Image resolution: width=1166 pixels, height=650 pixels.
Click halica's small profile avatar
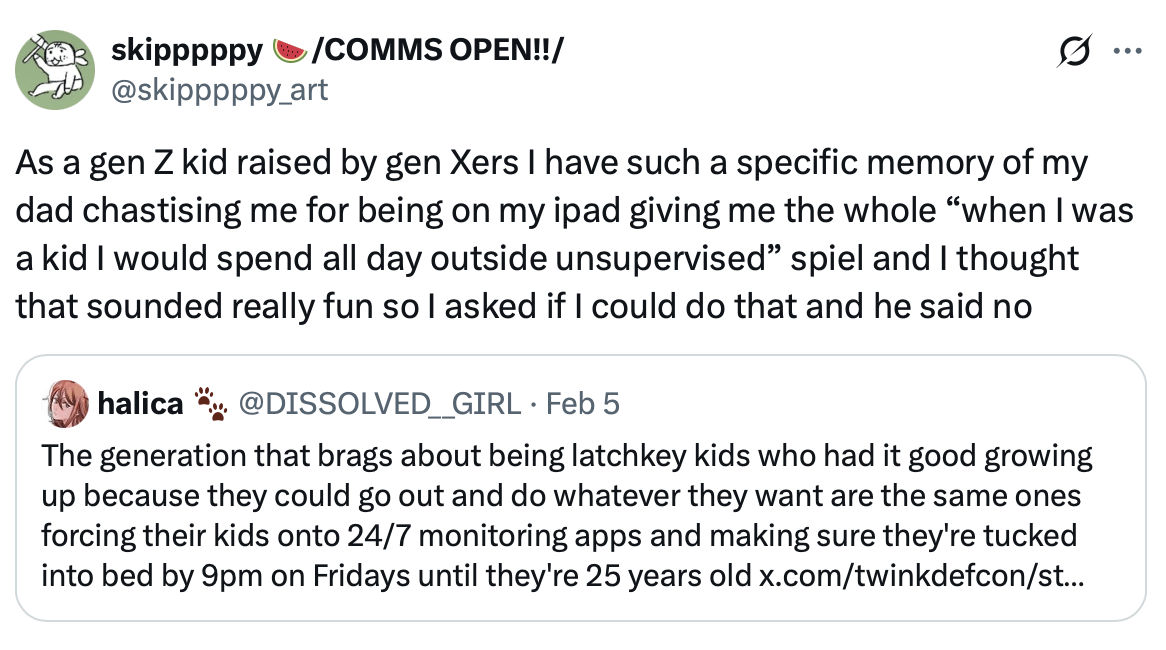click(66, 403)
